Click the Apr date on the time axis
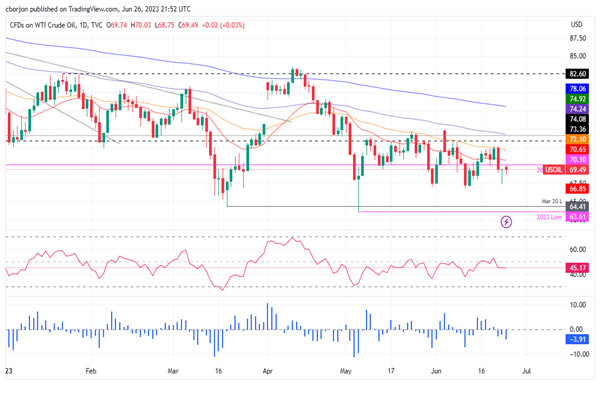Screen dimensions: 600x400 click(x=267, y=371)
